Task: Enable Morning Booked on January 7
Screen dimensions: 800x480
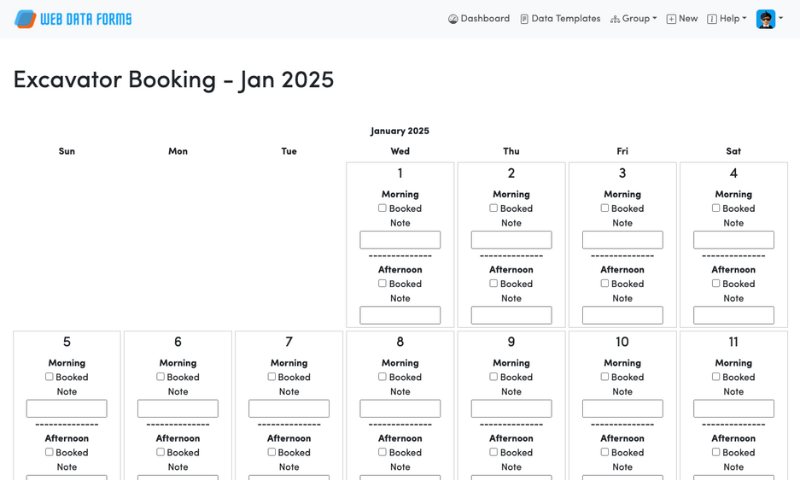Action: pyautogui.click(x=271, y=377)
